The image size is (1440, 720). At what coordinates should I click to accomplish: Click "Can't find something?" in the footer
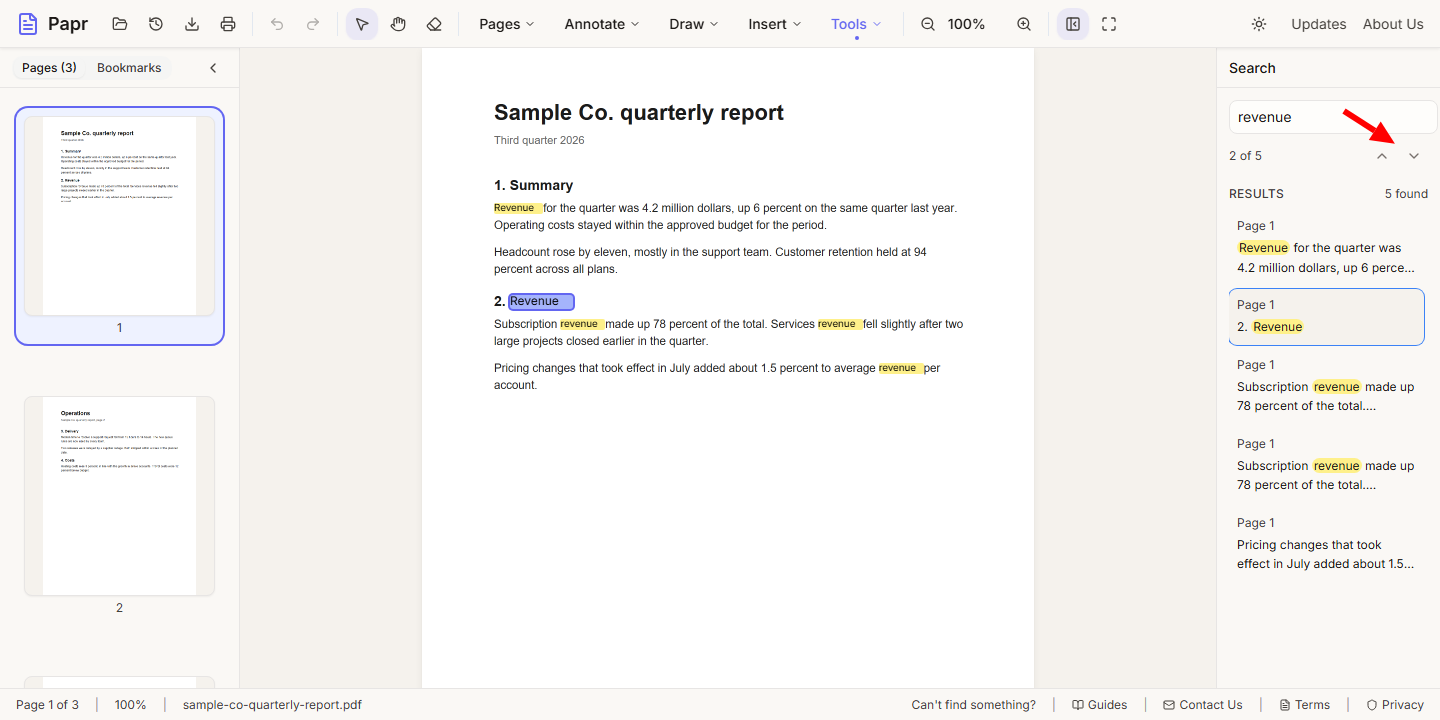point(974,705)
